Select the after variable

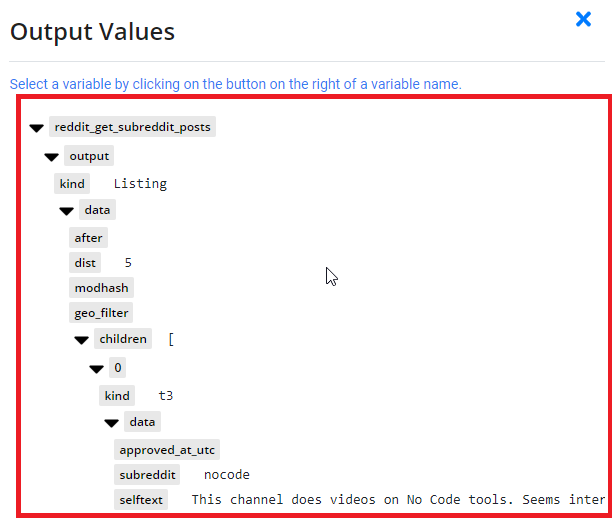(x=88, y=238)
